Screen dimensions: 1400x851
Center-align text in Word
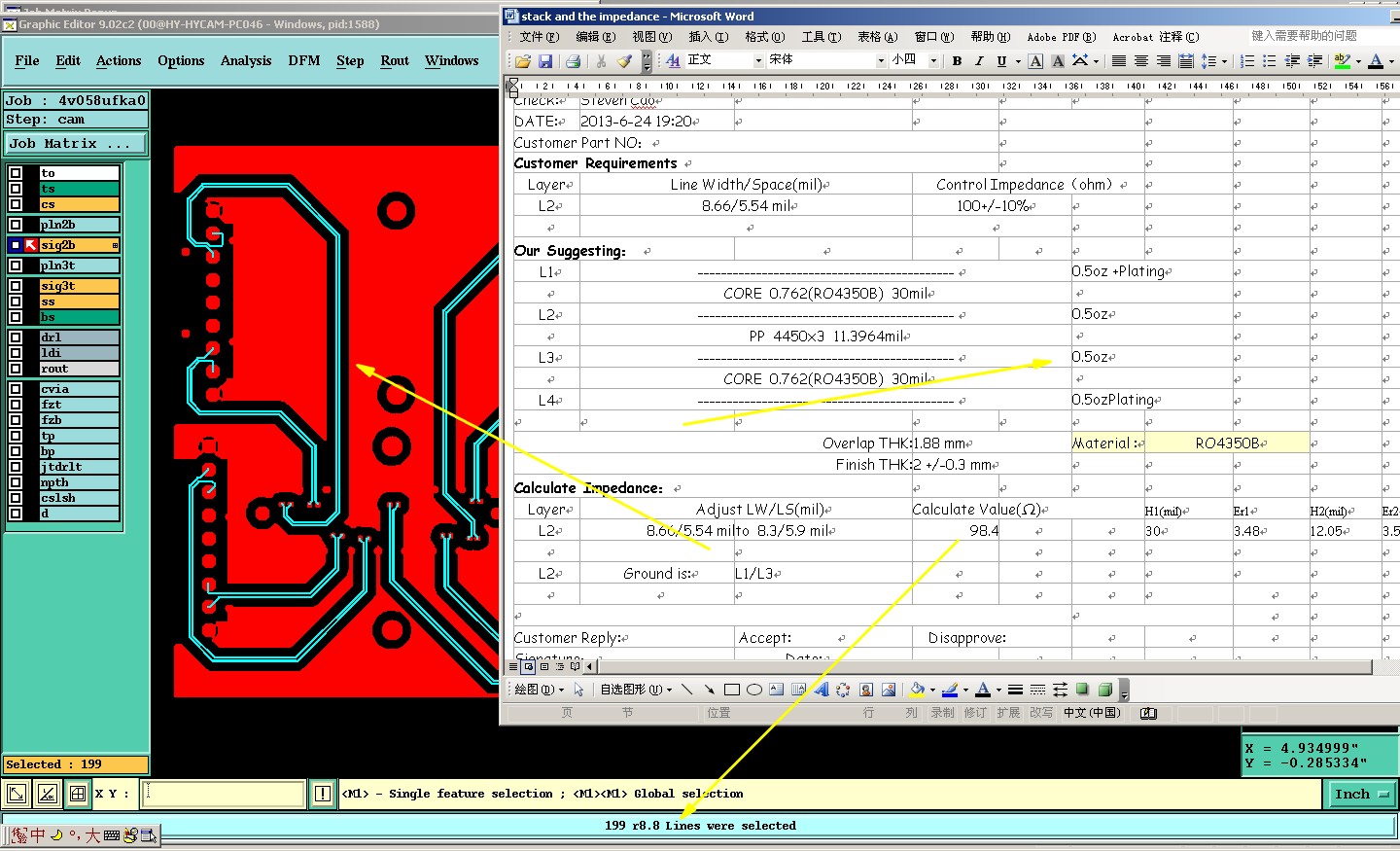[x=1141, y=61]
